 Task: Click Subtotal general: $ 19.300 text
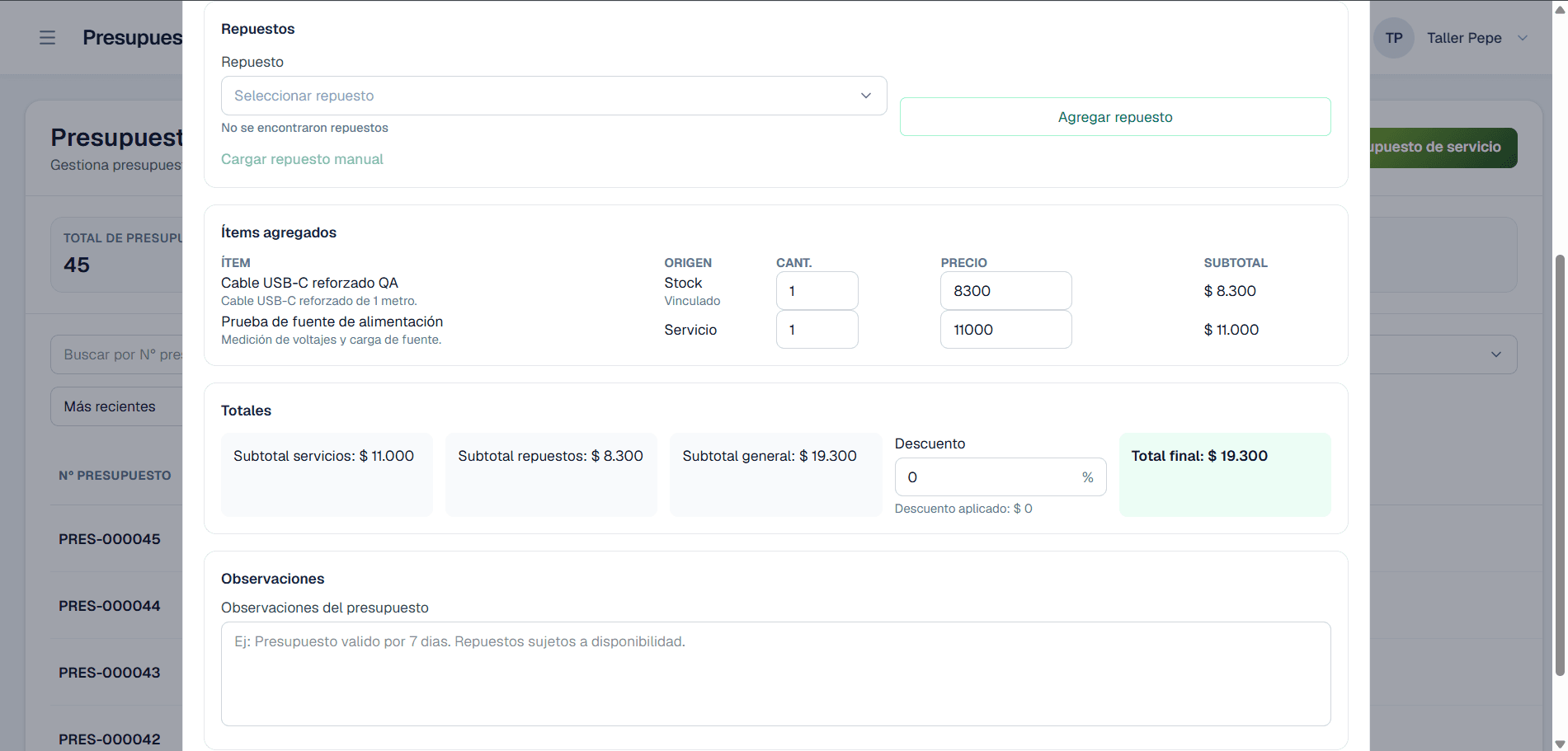[770, 456]
